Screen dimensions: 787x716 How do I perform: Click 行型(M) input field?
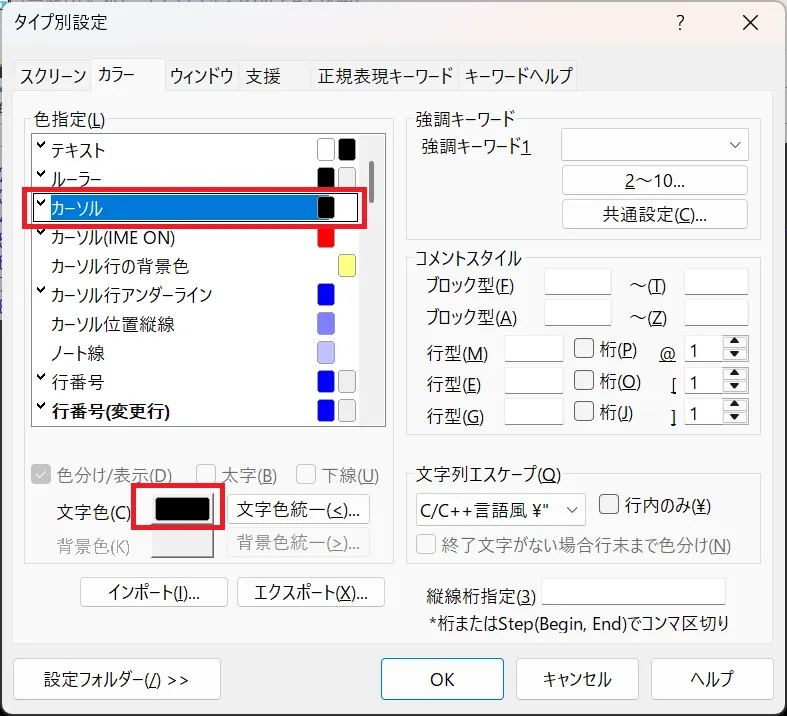click(534, 349)
